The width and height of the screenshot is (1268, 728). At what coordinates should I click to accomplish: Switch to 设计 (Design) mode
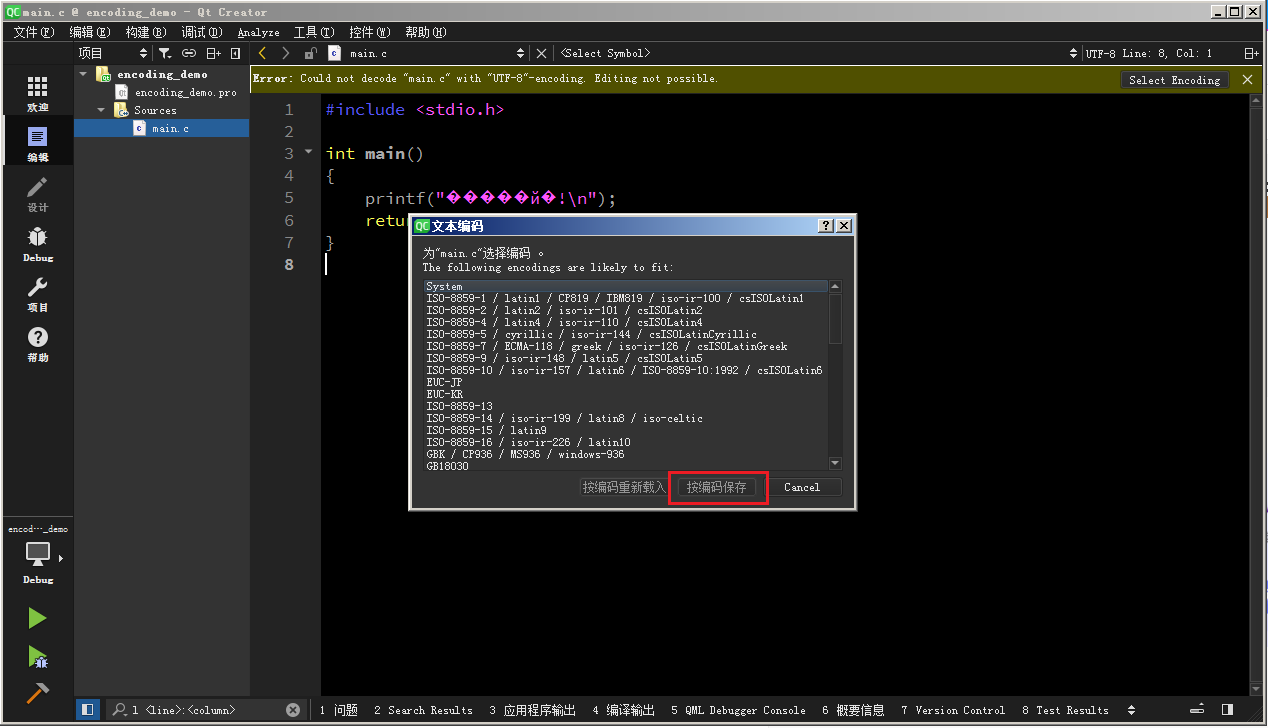click(37, 193)
